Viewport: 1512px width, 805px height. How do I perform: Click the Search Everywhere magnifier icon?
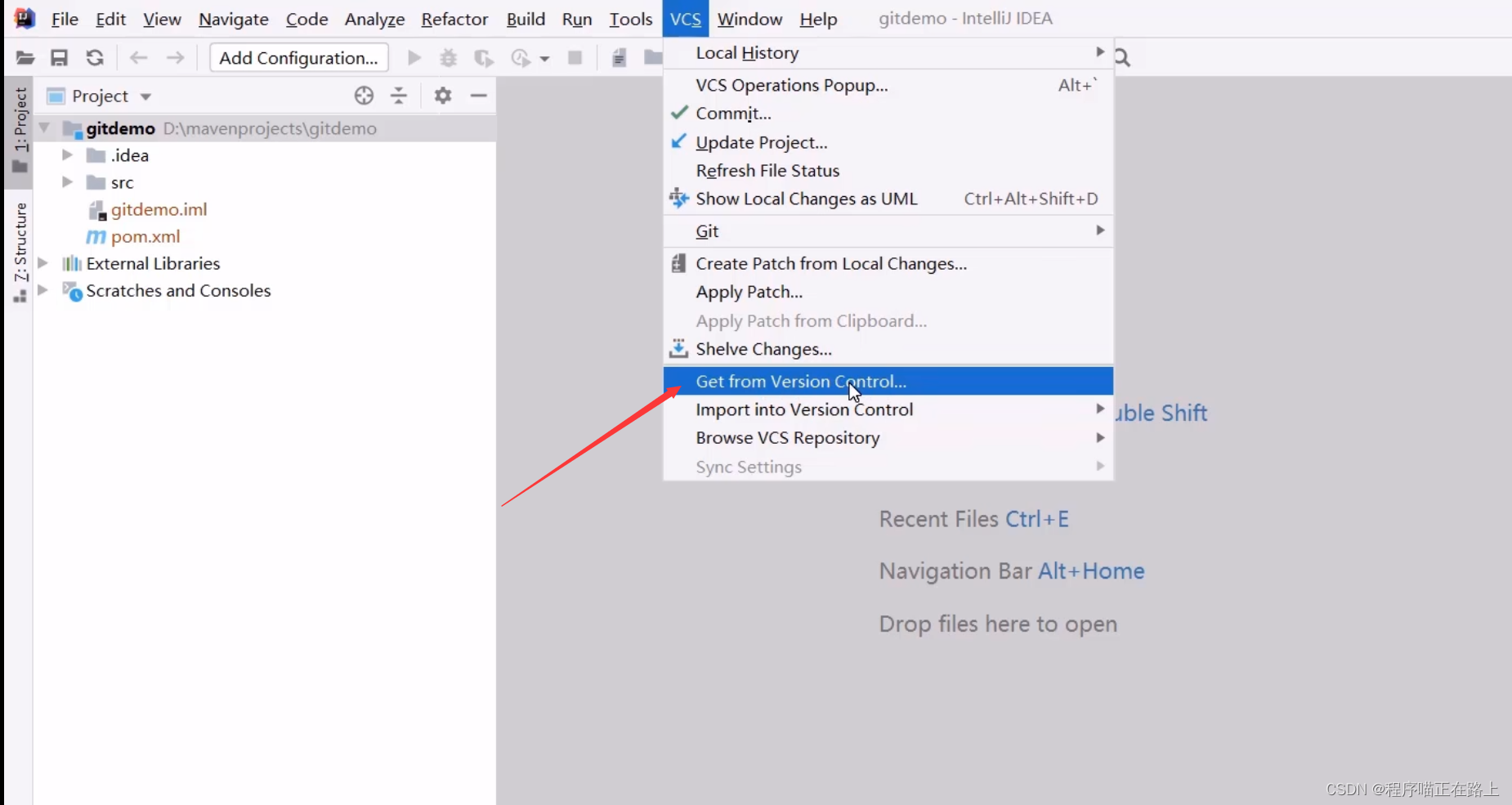pos(1123,58)
